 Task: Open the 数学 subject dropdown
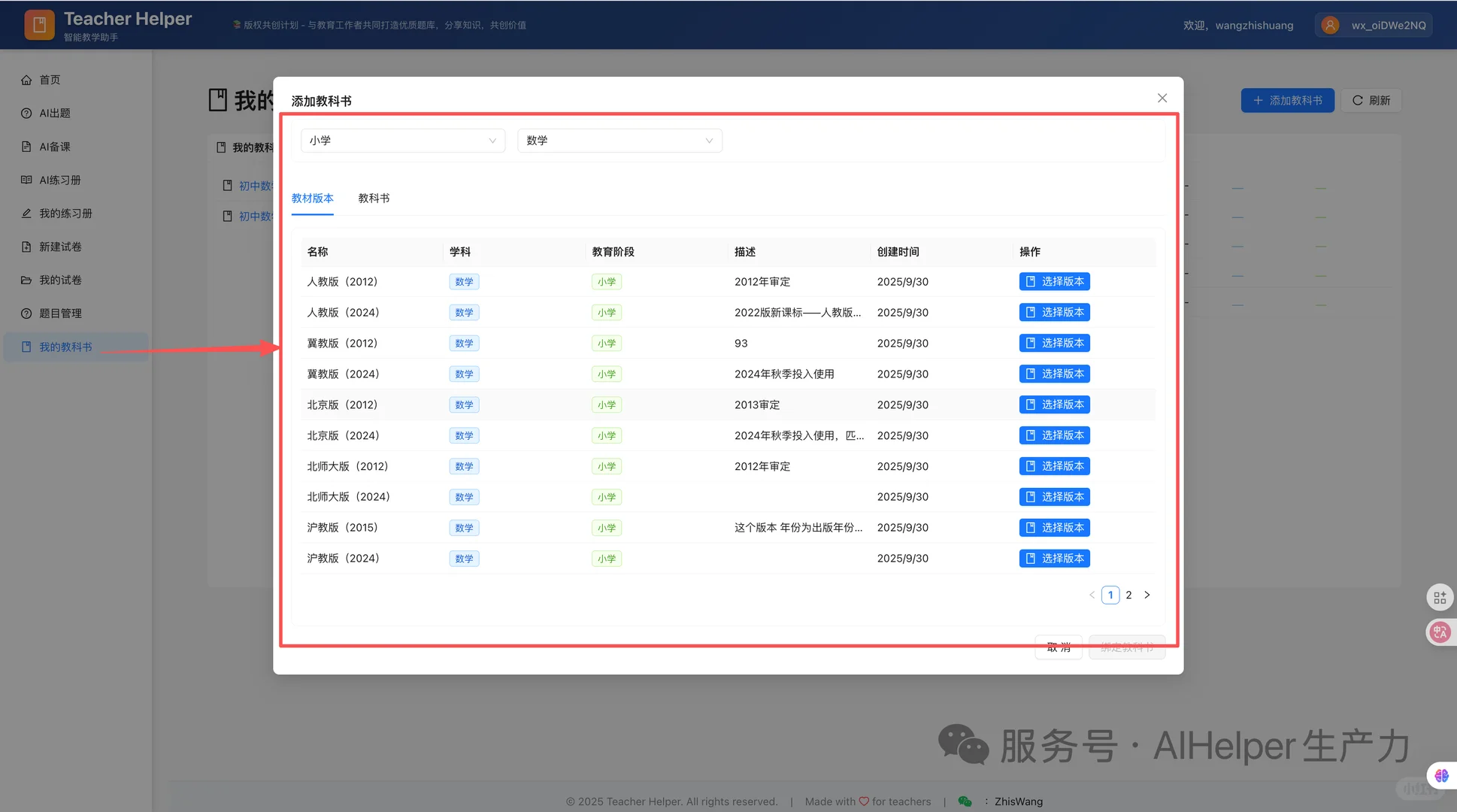click(x=619, y=141)
